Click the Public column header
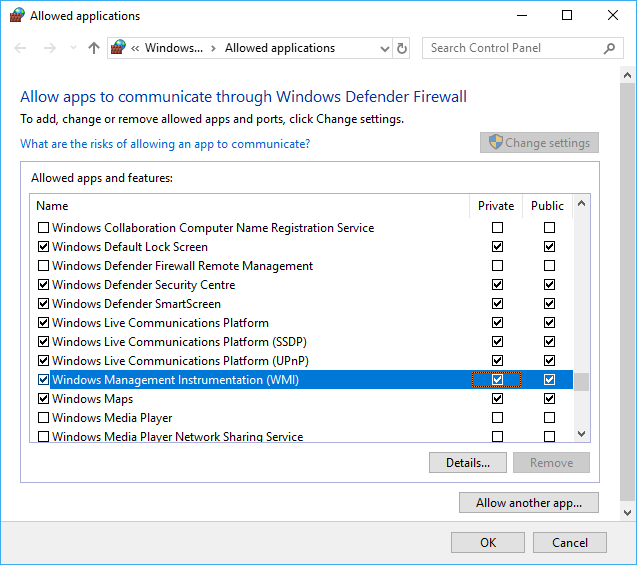 point(547,206)
